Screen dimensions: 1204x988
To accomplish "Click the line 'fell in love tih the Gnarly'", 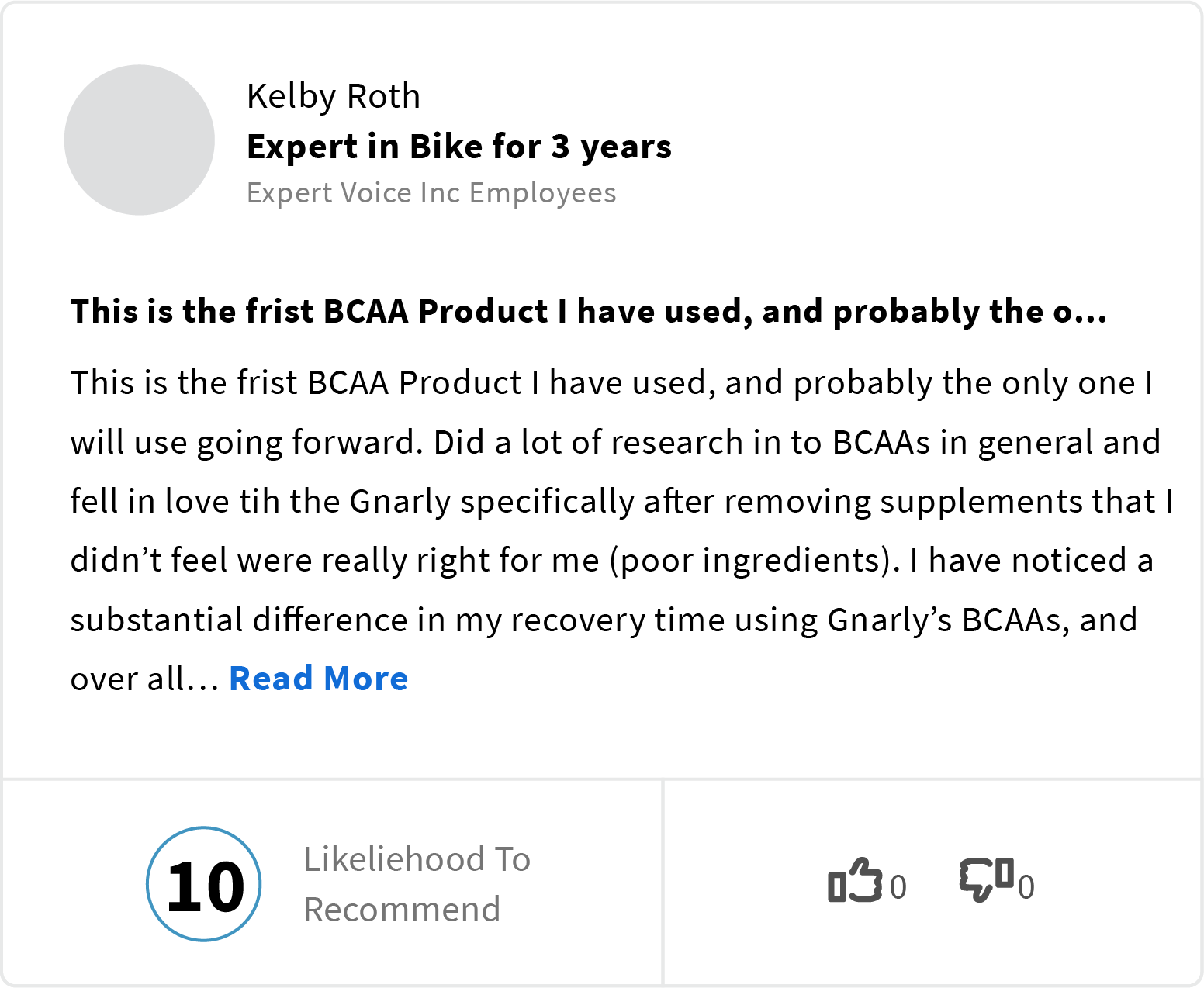I will click(621, 502).
